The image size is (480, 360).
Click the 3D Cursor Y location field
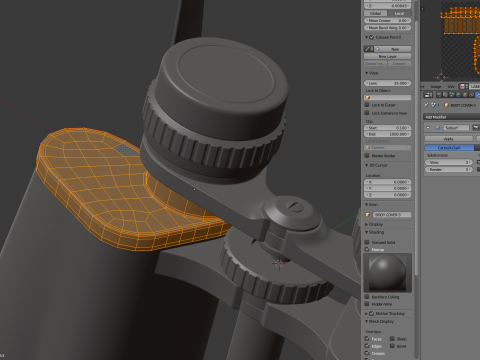point(387,188)
